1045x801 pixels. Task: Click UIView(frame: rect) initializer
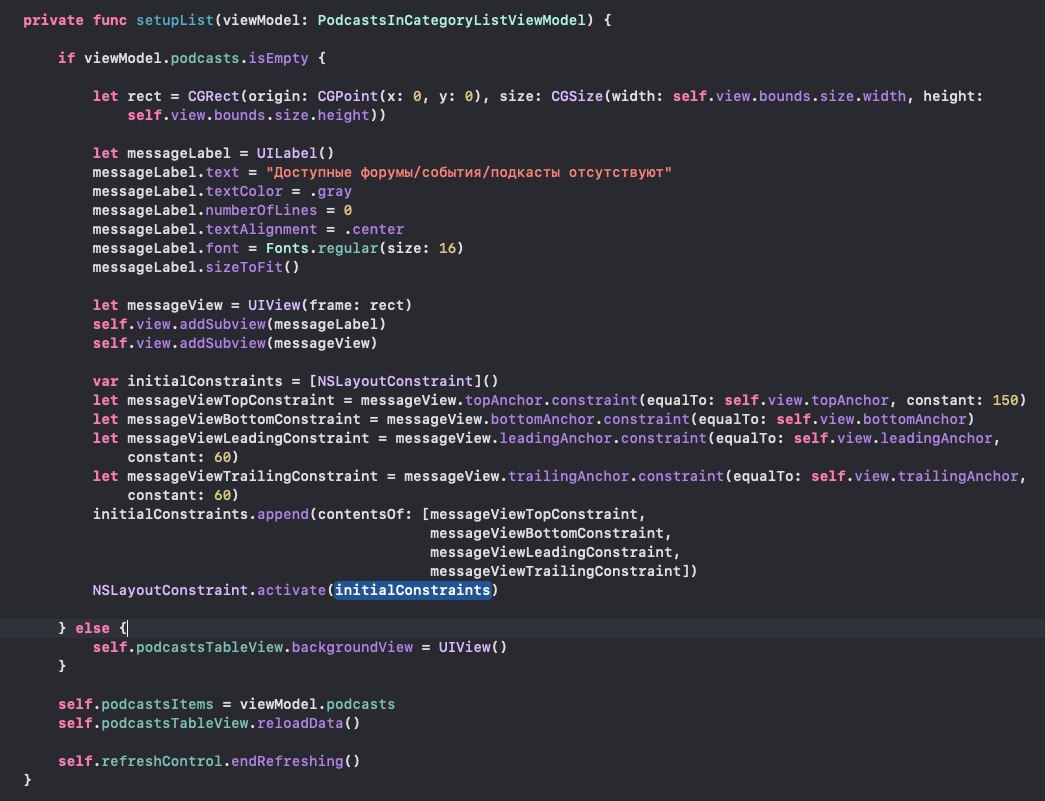pyautogui.click(x=330, y=305)
